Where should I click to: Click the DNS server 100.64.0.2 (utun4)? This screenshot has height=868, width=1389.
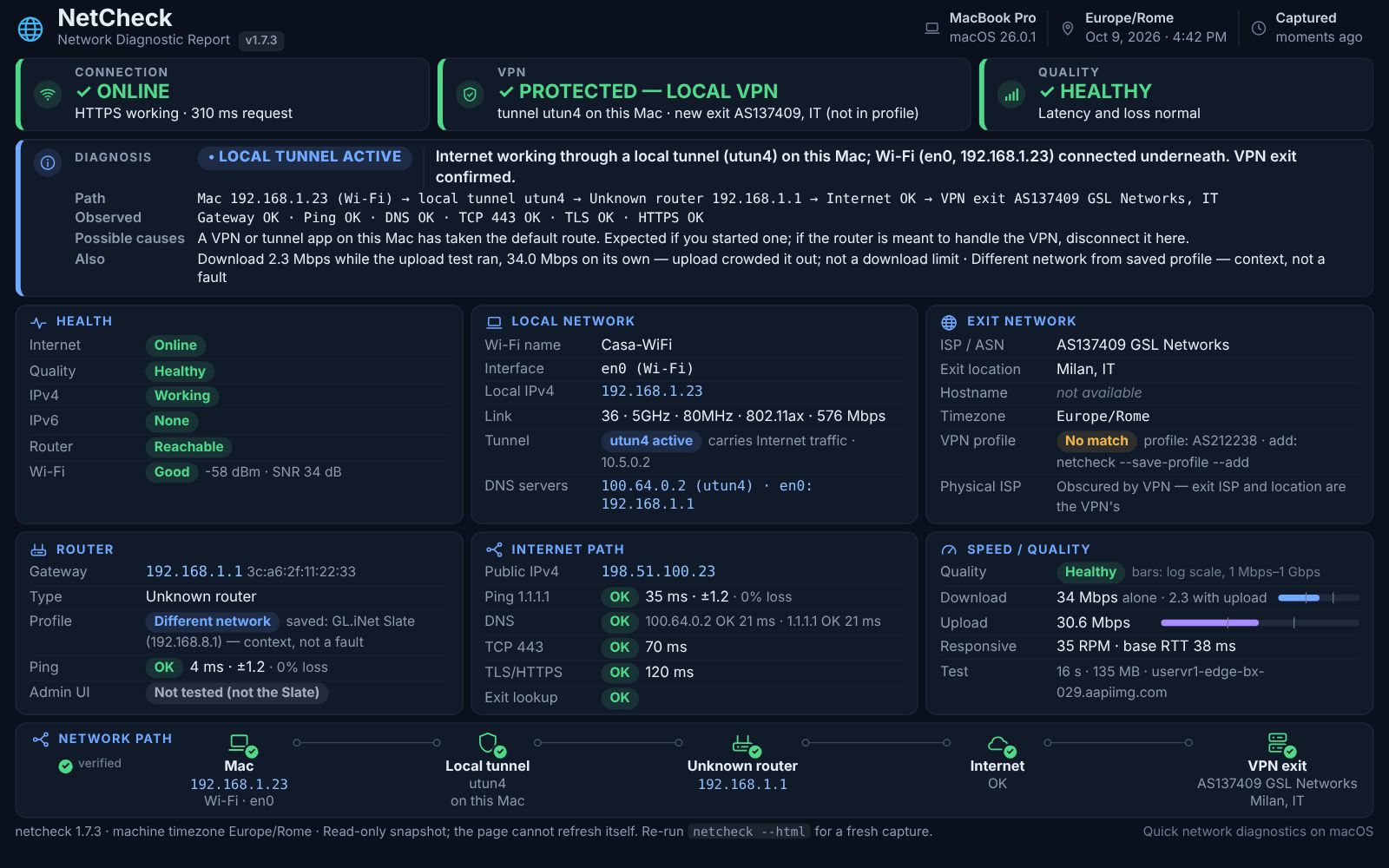[677, 486]
